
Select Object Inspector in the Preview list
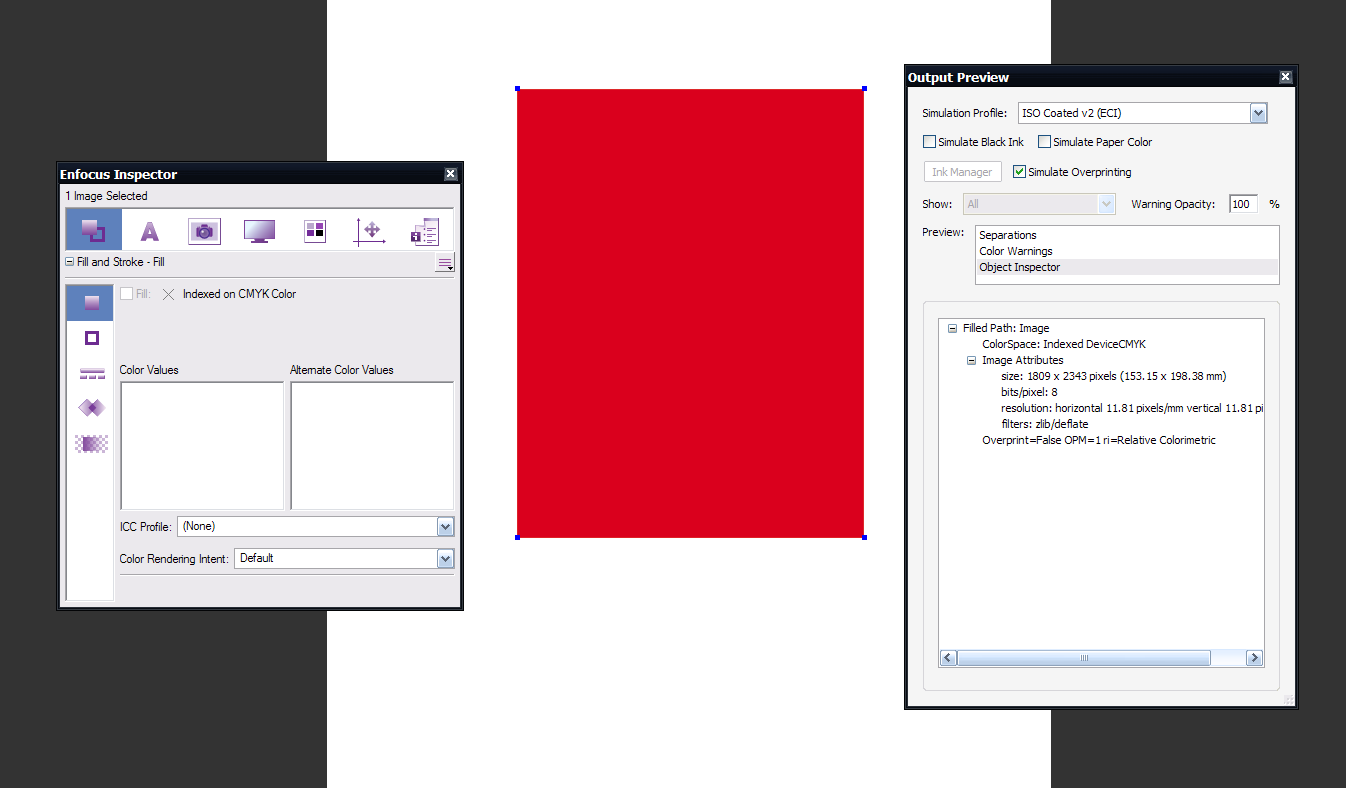click(1127, 267)
